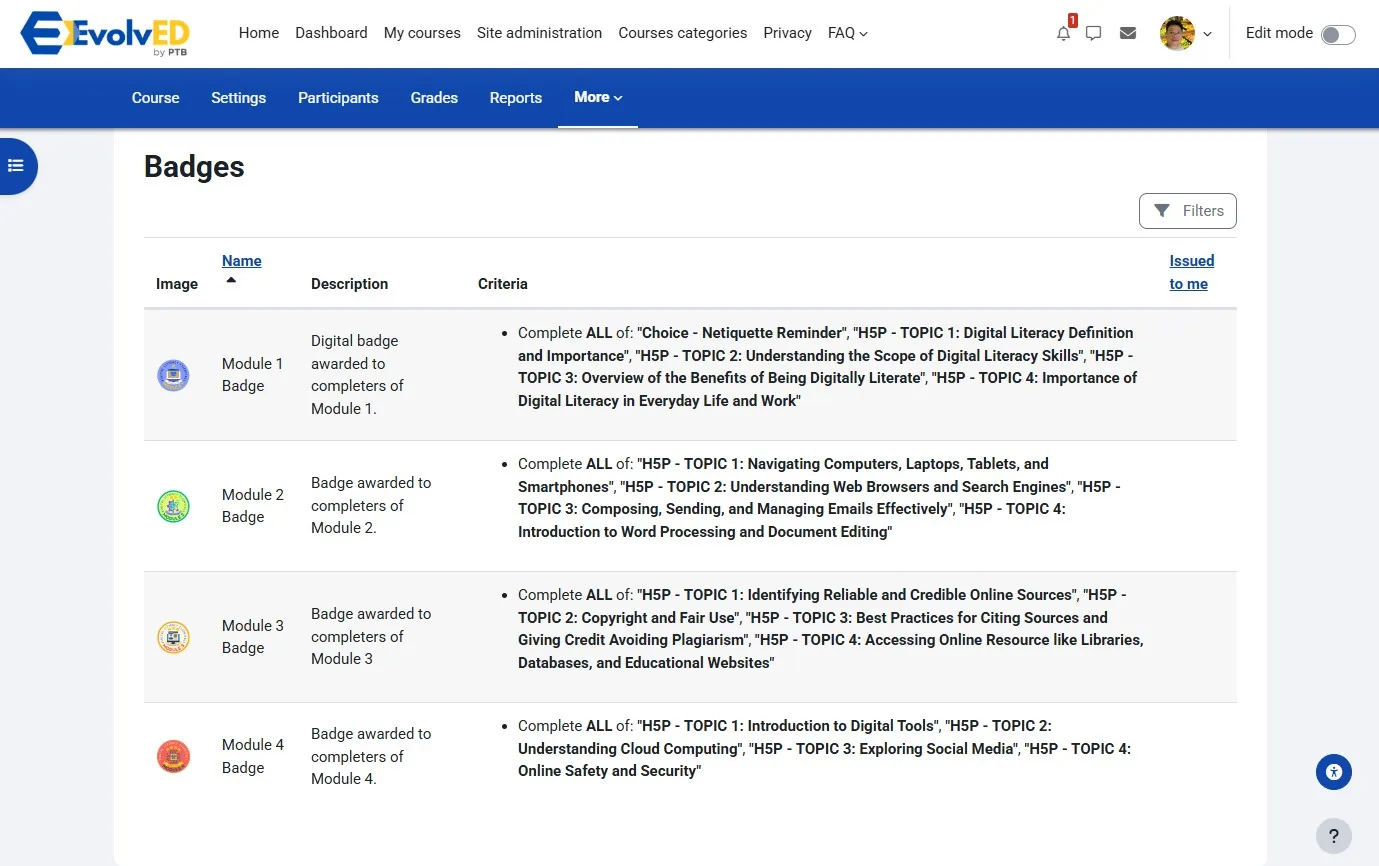Open the chat bubble messaging icon
Image resolution: width=1379 pixels, height=866 pixels.
tap(1094, 33)
